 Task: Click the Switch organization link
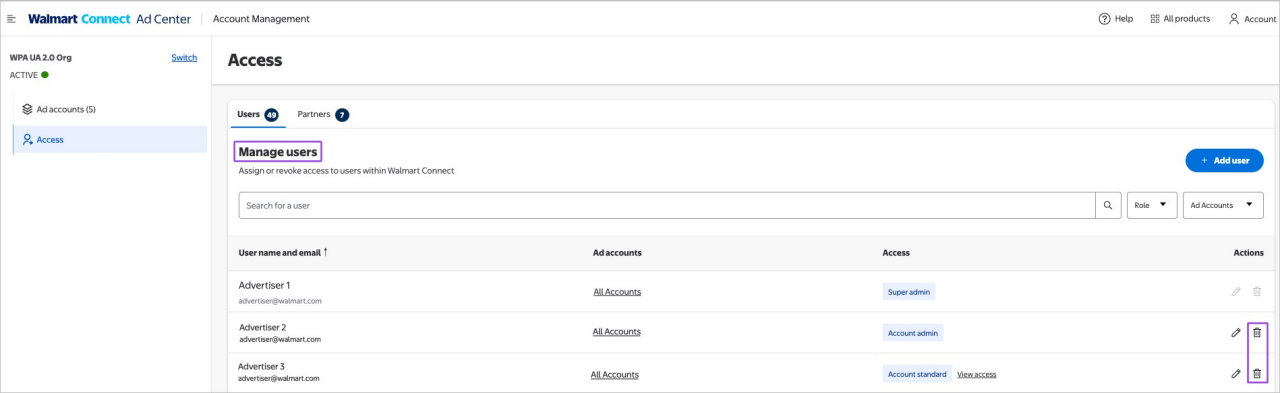tap(184, 57)
